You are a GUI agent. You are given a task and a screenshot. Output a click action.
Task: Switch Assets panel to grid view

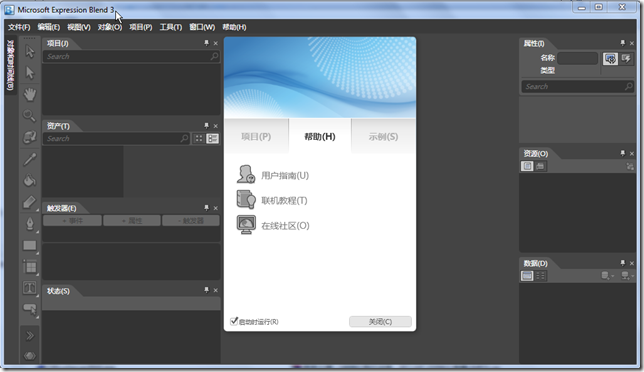[199, 139]
